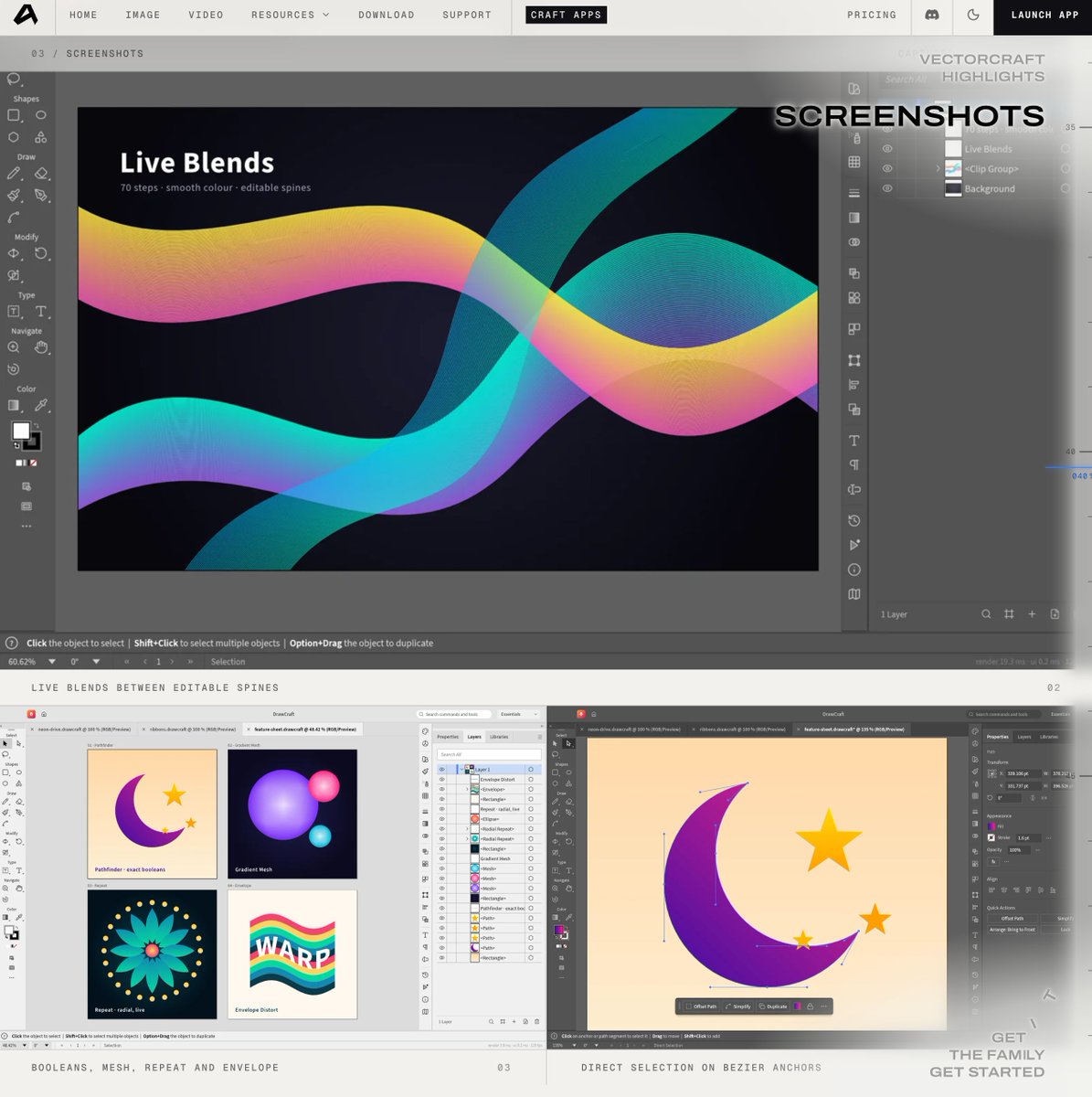Viewport: 1092px width, 1097px height.
Task: Toggle Envelope Distort layer visibility eye
Action: tap(442, 780)
